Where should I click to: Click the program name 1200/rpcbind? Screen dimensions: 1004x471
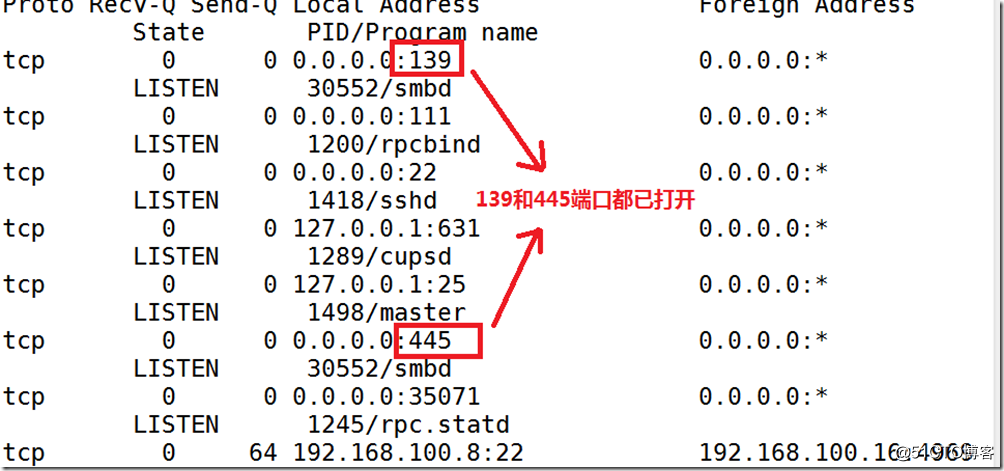pos(394,145)
